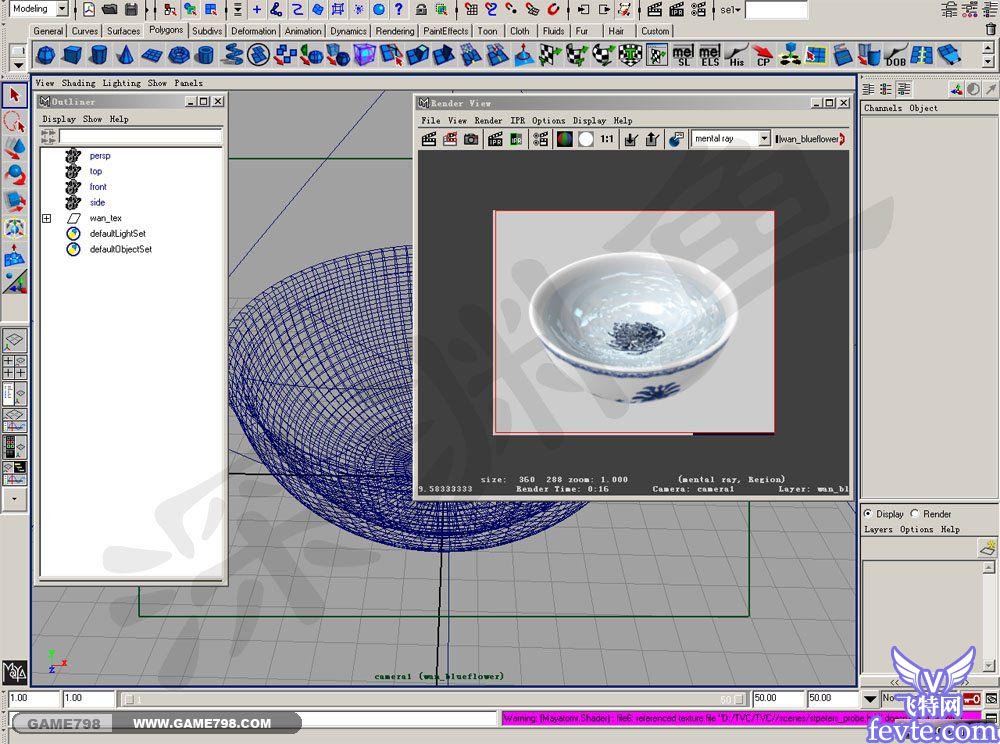Toggle the display alpha channel white circle icon
This screenshot has height=744, width=1000.
[585, 139]
